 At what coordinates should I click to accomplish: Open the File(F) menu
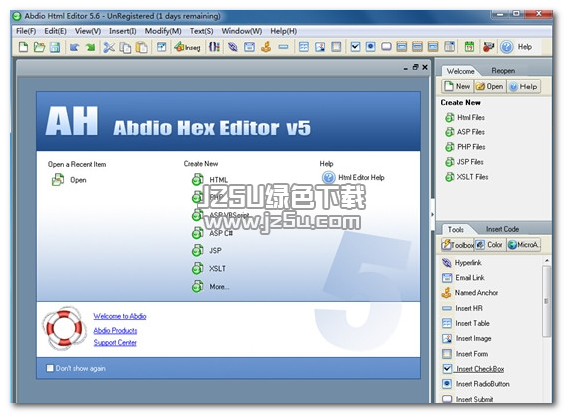click(26, 31)
